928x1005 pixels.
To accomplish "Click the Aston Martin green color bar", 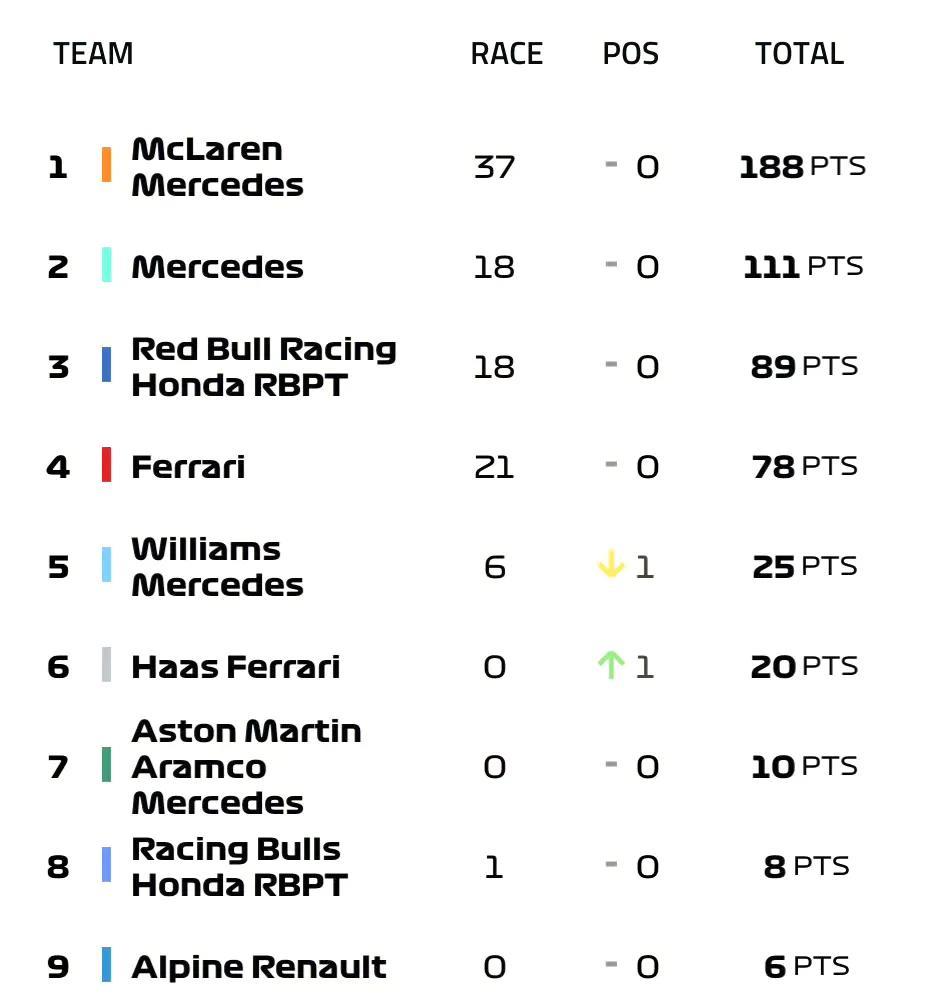I will tap(106, 765).
